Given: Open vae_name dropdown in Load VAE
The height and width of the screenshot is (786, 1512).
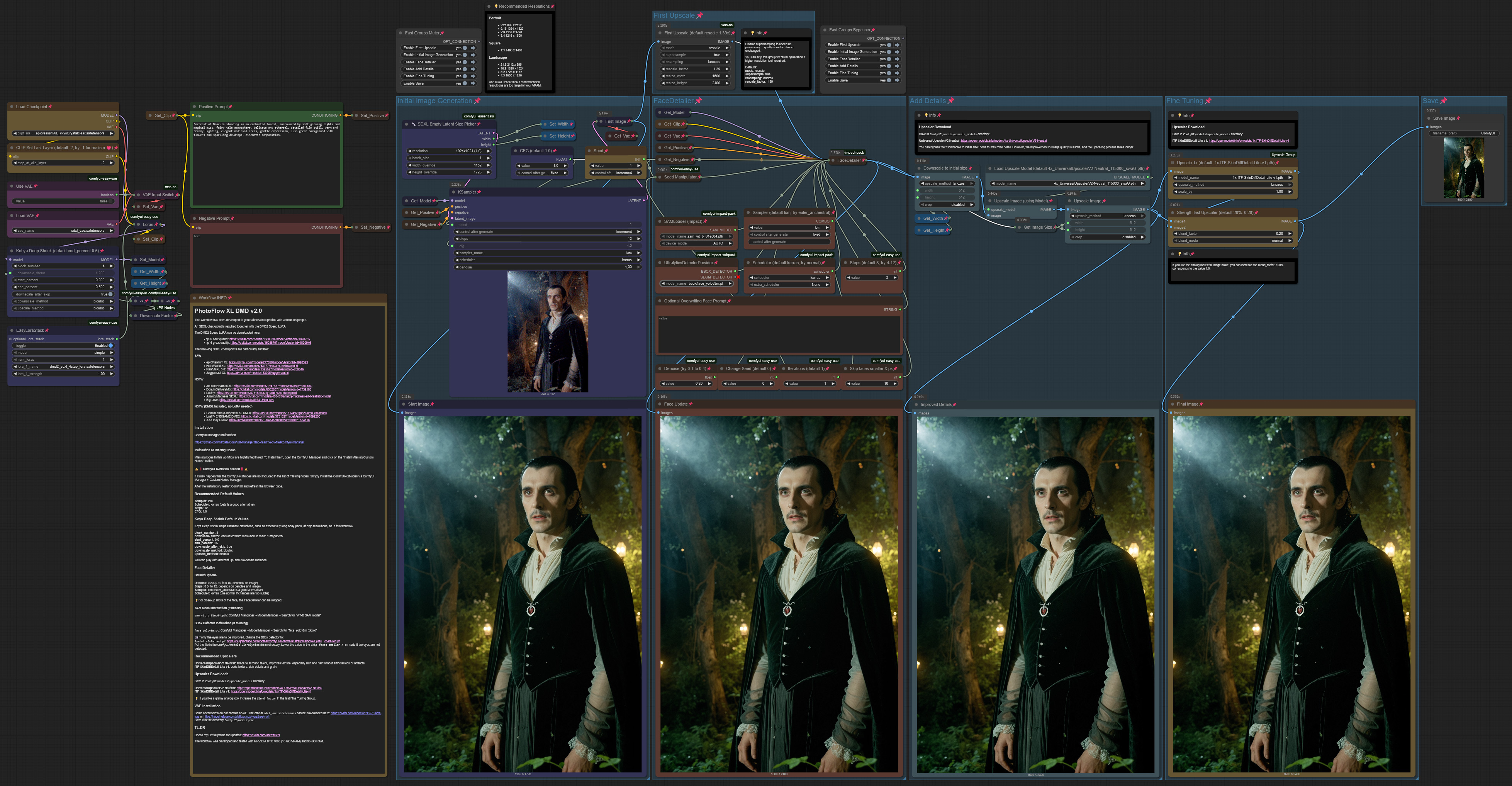Looking at the screenshot, I should point(63,231).
